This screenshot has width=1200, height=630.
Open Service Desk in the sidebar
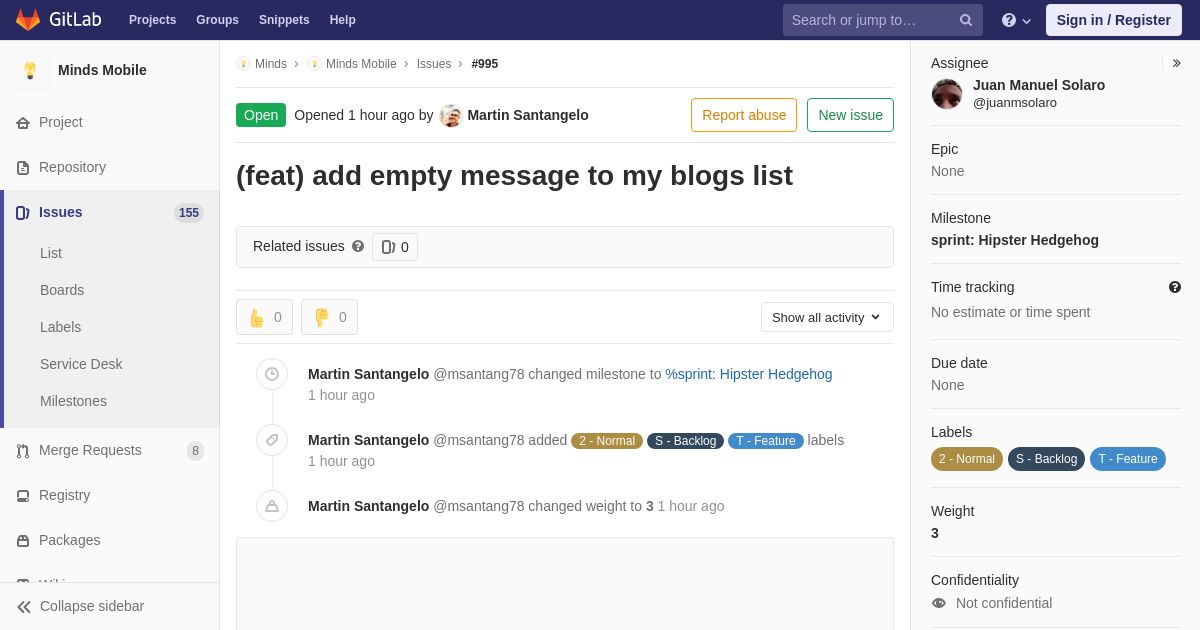(x=81, y=364)
